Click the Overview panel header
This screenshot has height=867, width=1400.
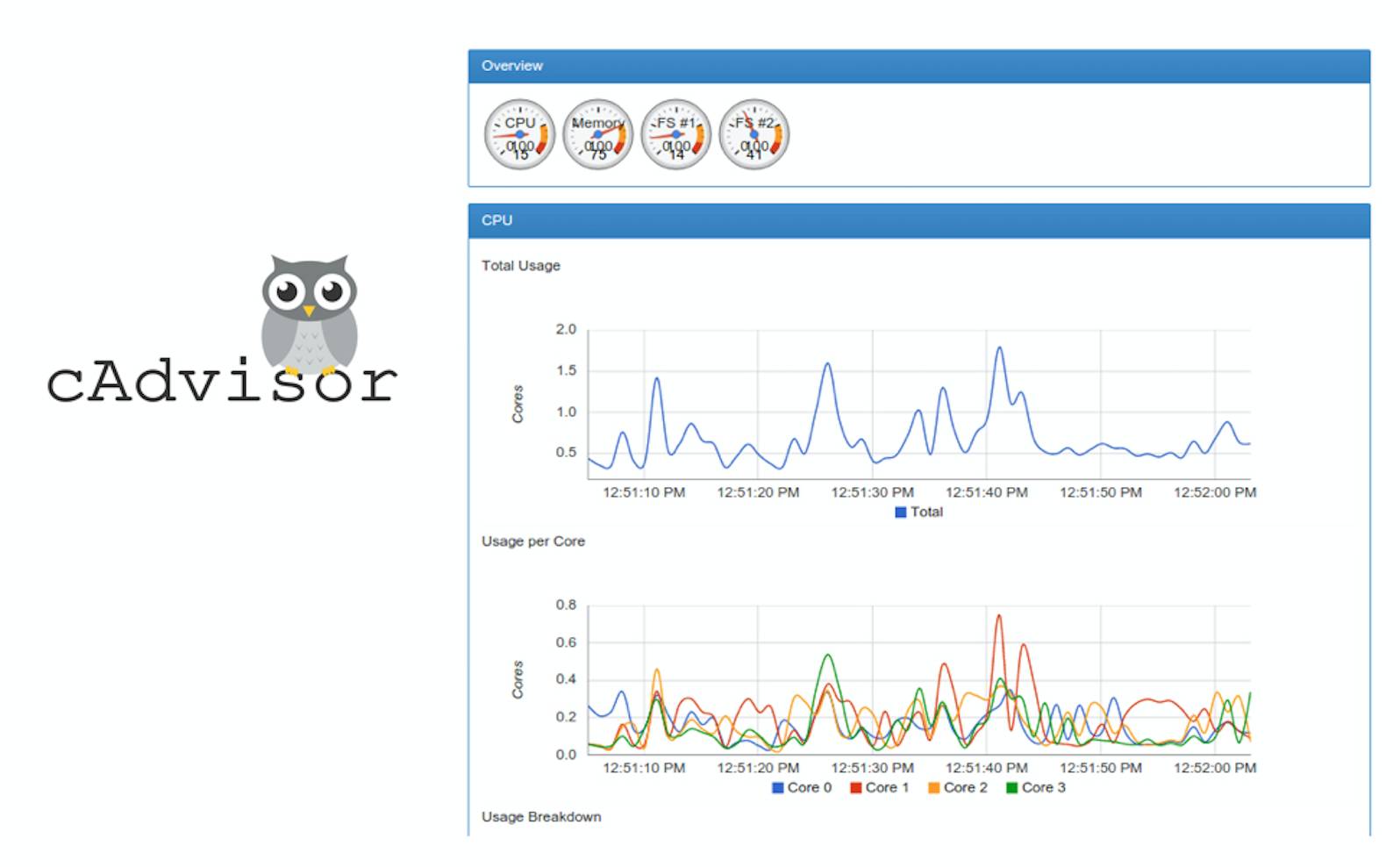pyautogui.click(x=919, y=66)
